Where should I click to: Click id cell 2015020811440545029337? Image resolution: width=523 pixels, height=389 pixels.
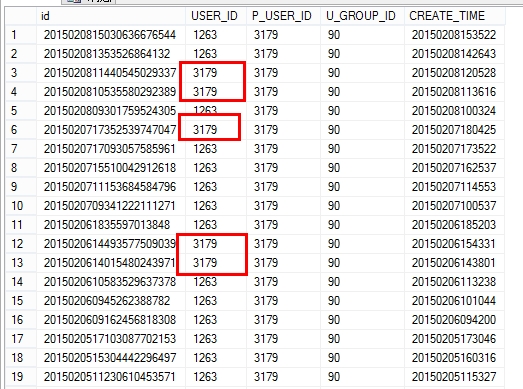click(x=110, y=73)
